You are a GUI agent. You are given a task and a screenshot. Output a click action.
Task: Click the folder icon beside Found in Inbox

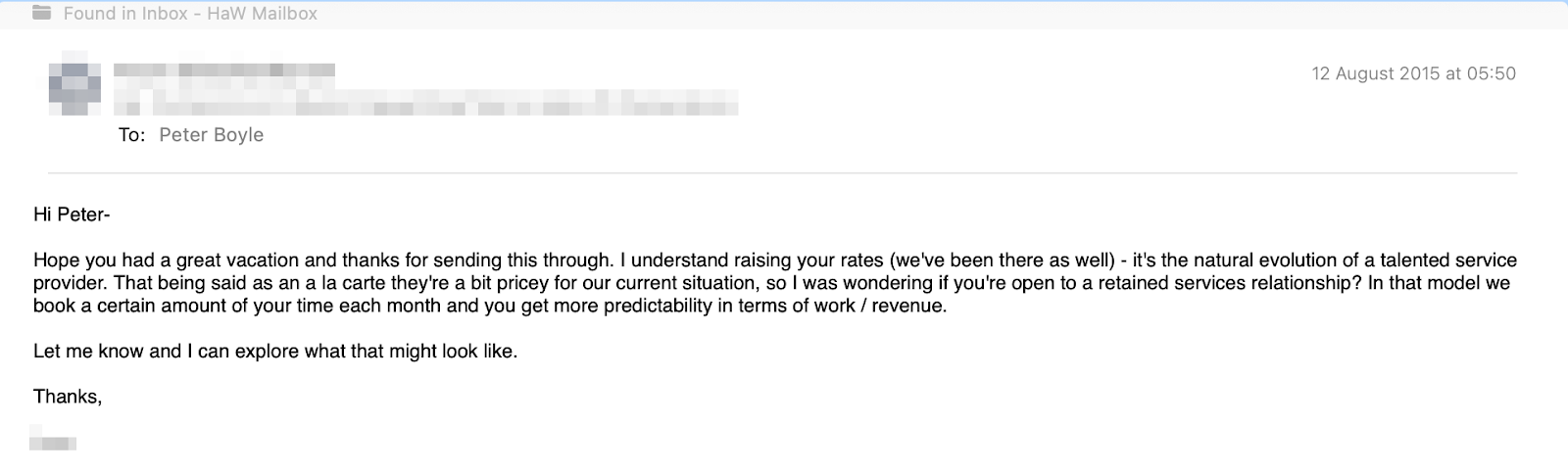tap(42, 14)
